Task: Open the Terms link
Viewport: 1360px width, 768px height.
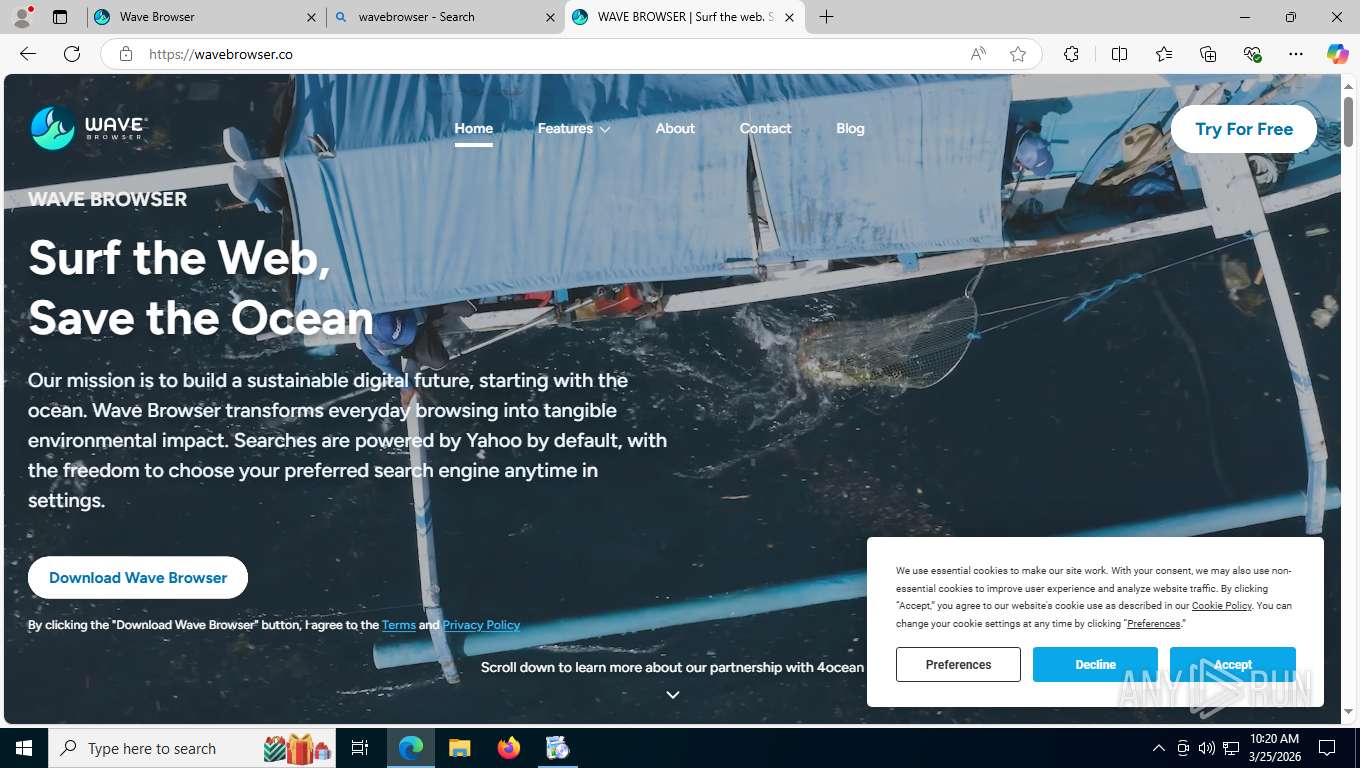Action: (399, 625)
